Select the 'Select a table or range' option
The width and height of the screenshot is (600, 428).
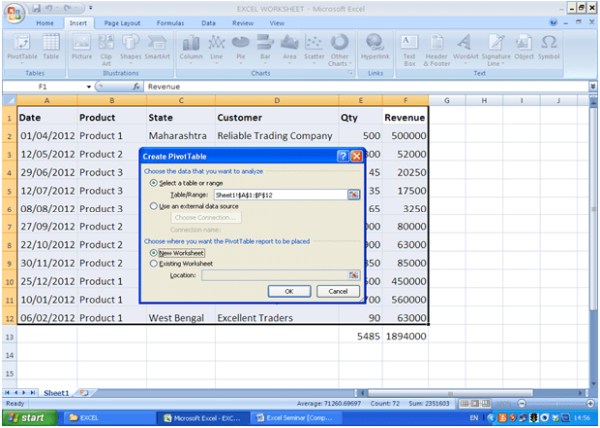(153, 183)
